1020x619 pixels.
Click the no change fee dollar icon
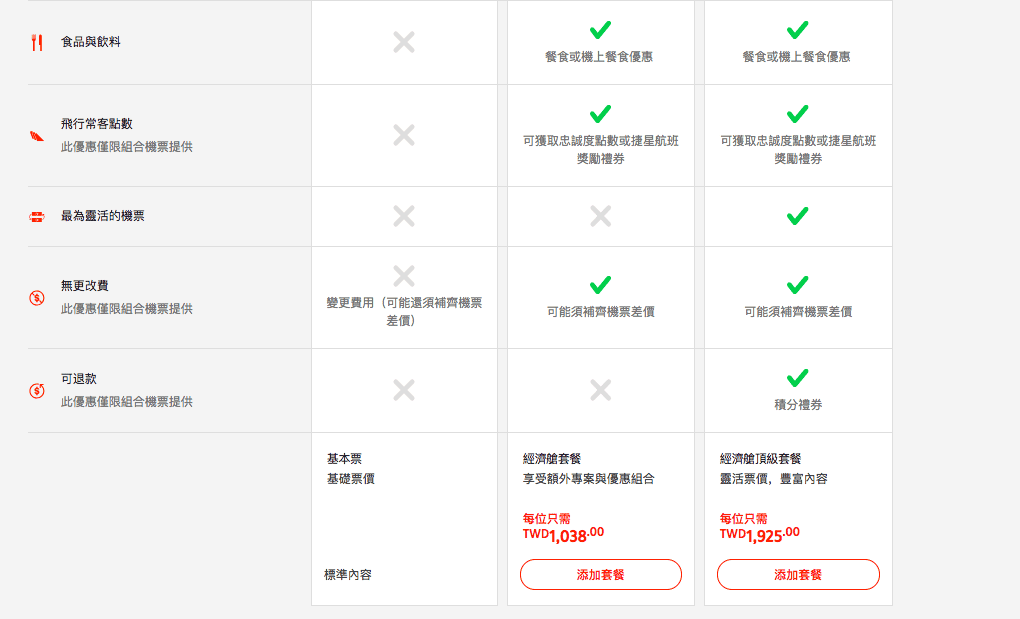[37, 298]
